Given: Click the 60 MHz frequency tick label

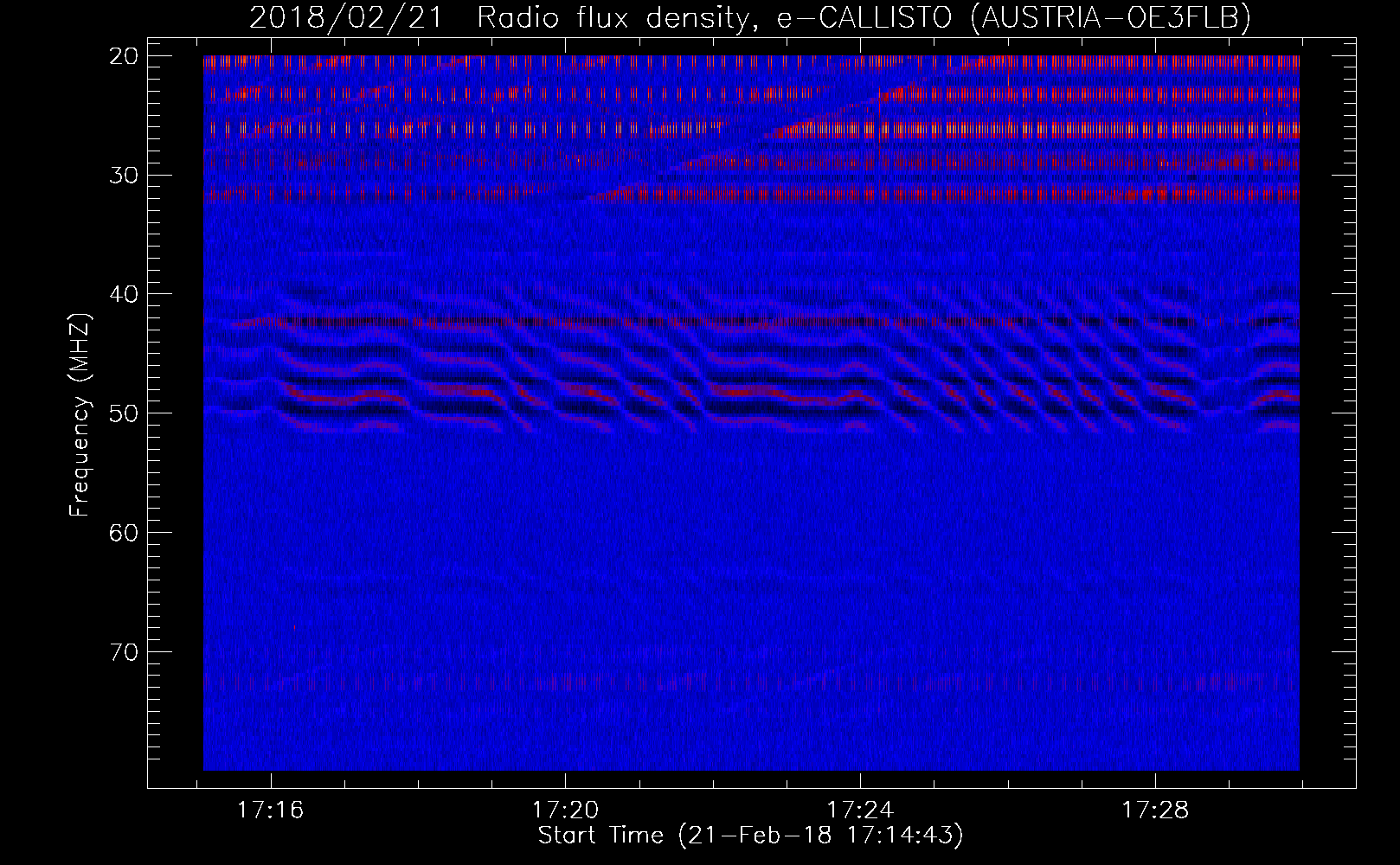Looking at the screenshot, I should 124,532.
